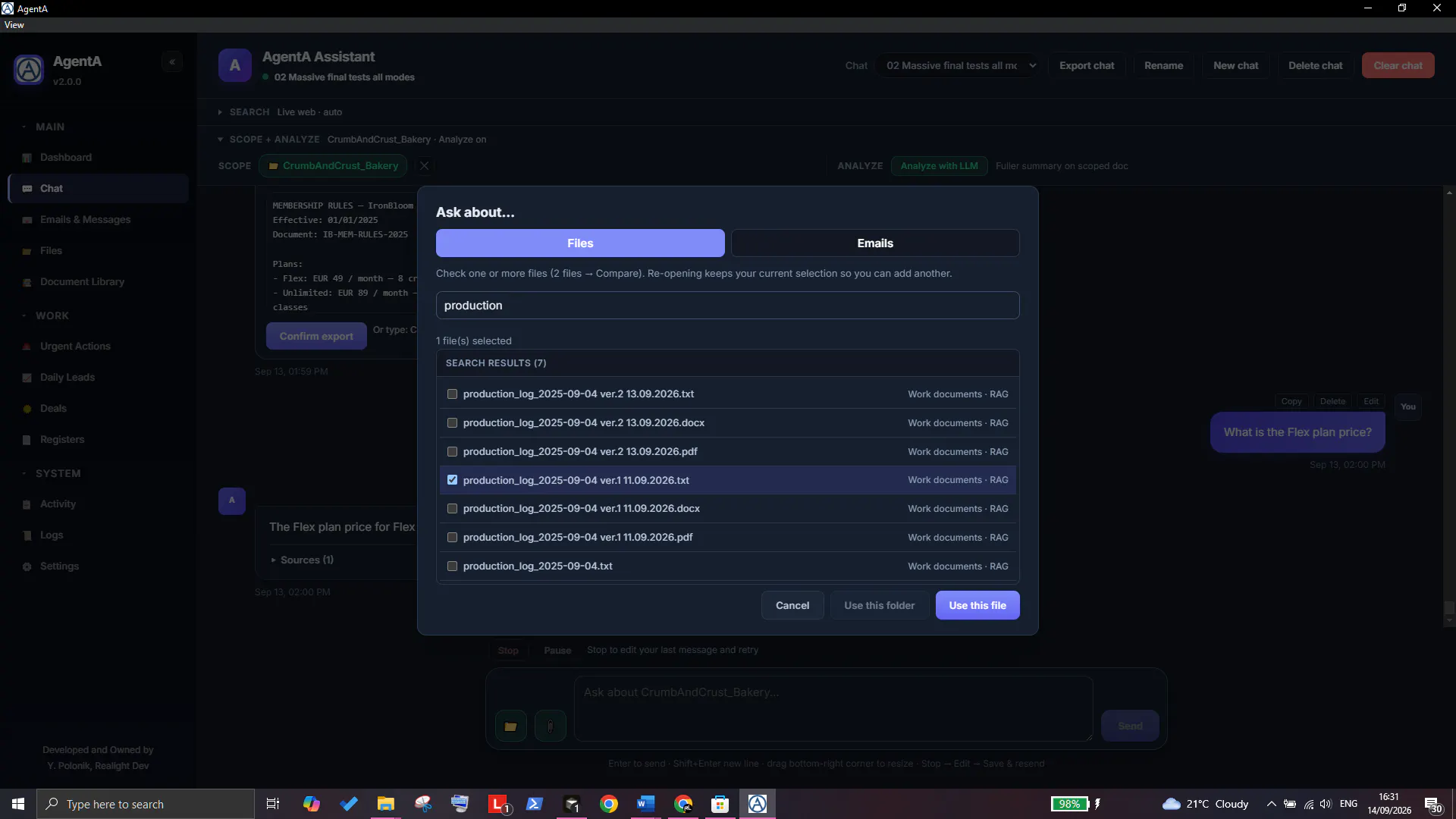The height and width of the screenshot is (819, 1456).
Task: Click the AgentA logo icon
Action: [29, 70]
